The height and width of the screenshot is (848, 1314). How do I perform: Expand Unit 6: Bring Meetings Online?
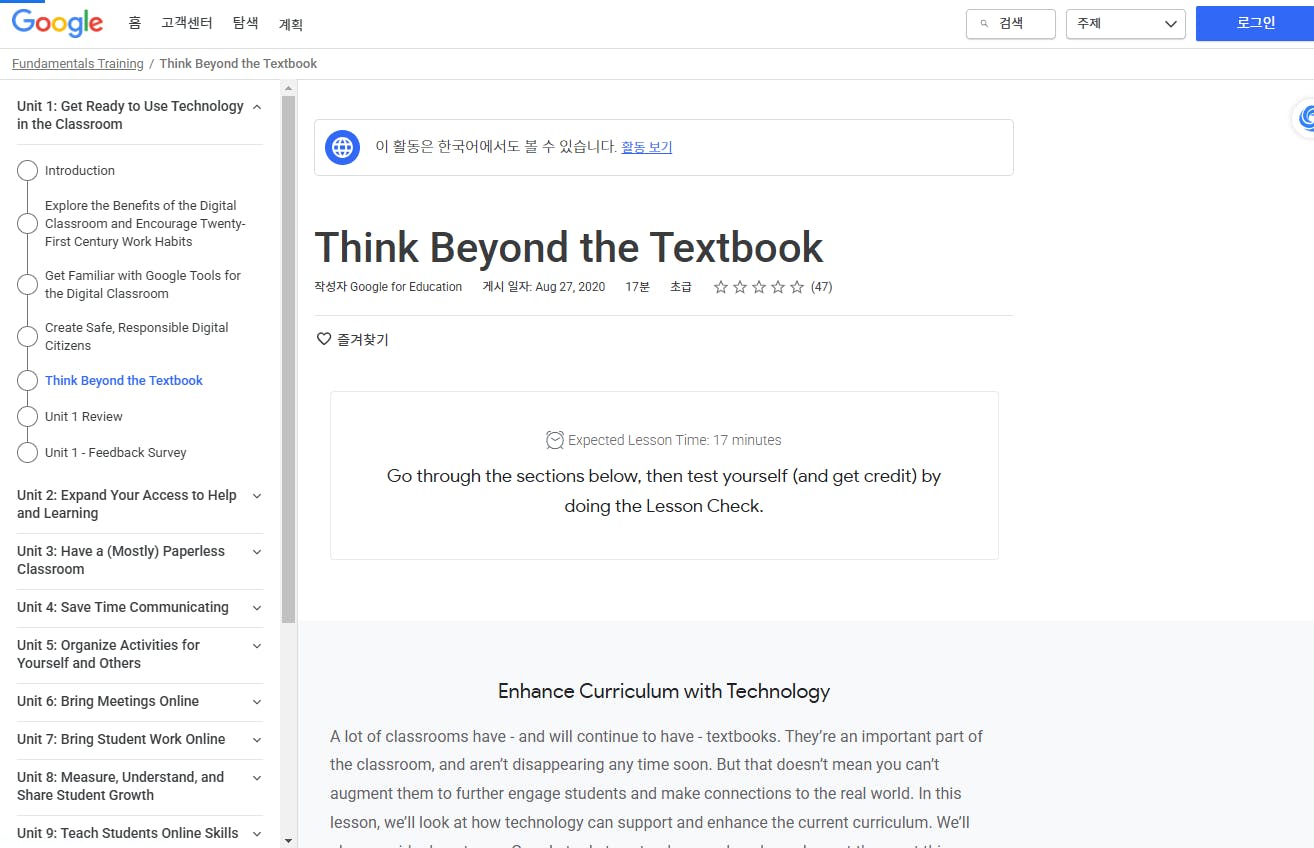click(257, 702)
